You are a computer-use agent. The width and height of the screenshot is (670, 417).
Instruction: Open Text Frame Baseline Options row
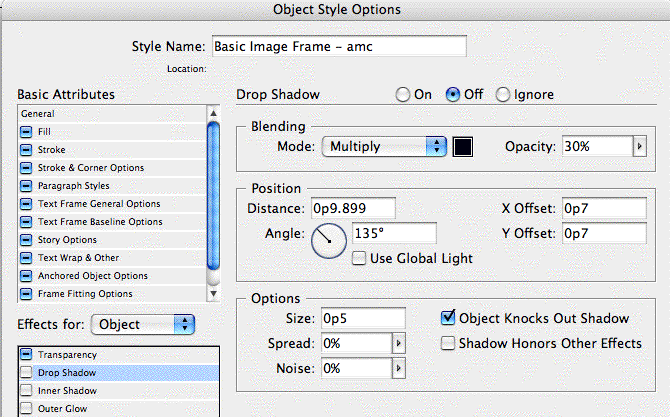[x=100, y=222]
